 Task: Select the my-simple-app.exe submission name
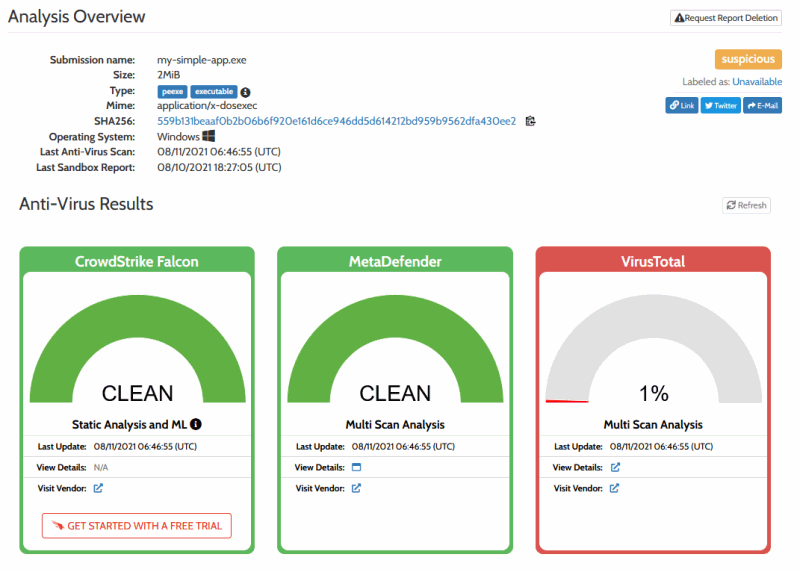click(x=202, y=60)
